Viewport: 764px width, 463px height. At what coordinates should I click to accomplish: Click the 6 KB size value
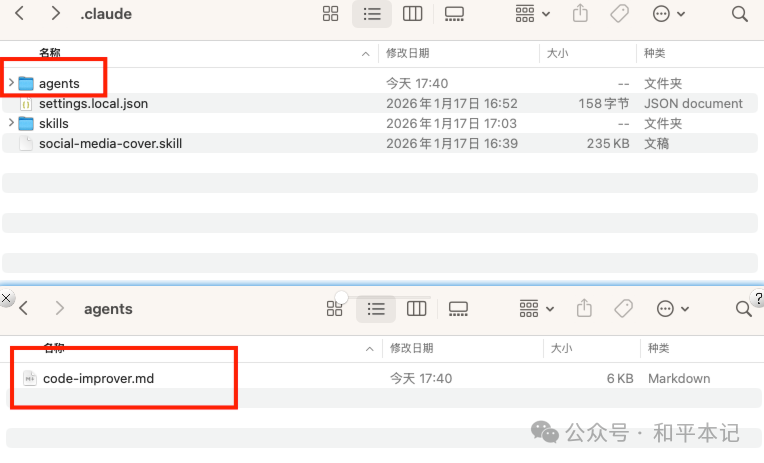click(620, 378)
